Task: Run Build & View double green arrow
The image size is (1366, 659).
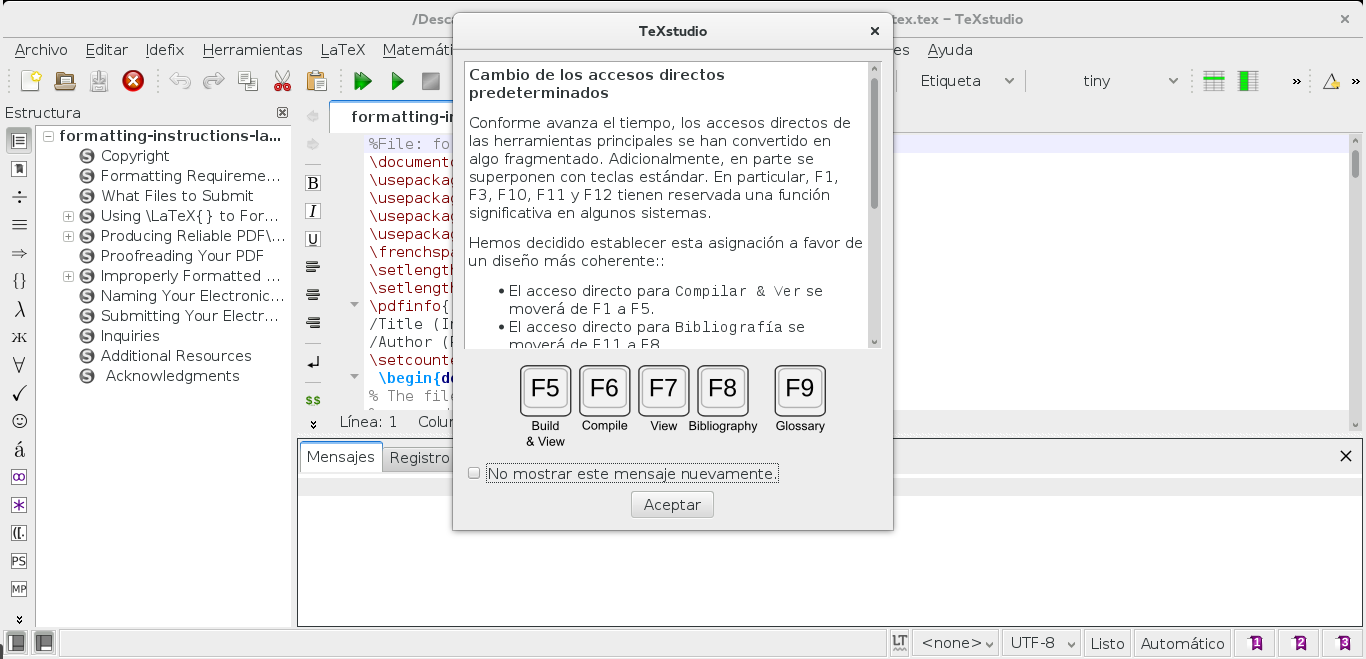Action: [363, 81]
